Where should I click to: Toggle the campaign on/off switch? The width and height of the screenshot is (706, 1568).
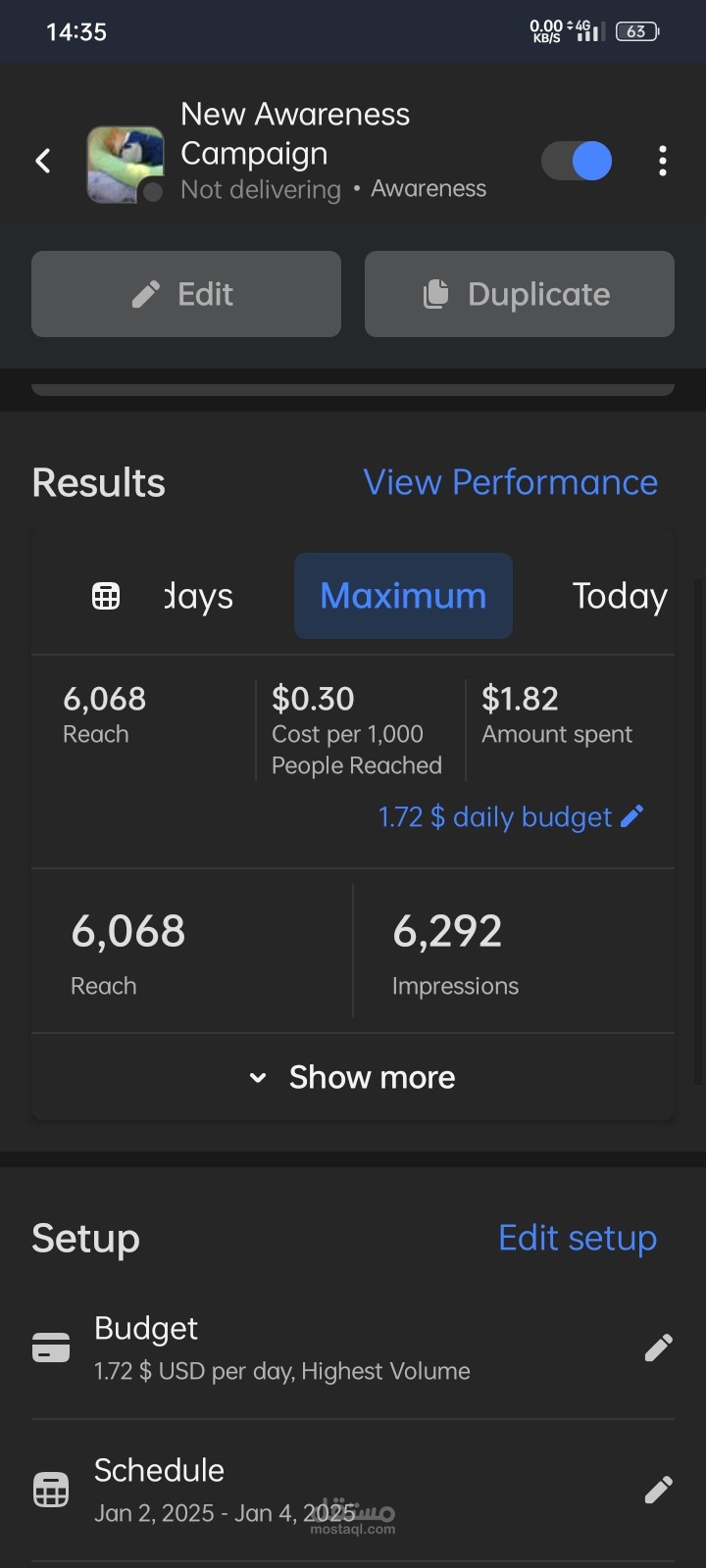[578, 161]
